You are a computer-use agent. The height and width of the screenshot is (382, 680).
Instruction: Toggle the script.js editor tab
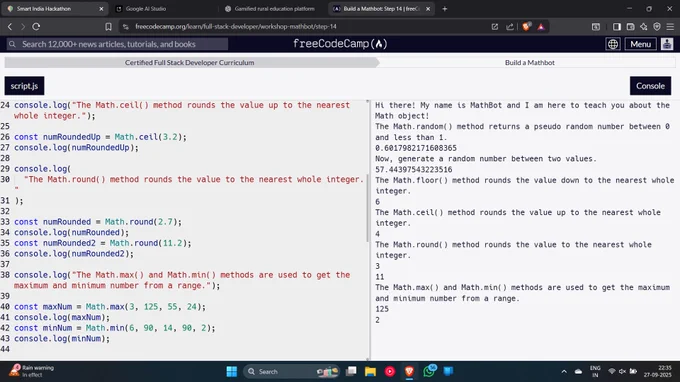pos(24,86)
